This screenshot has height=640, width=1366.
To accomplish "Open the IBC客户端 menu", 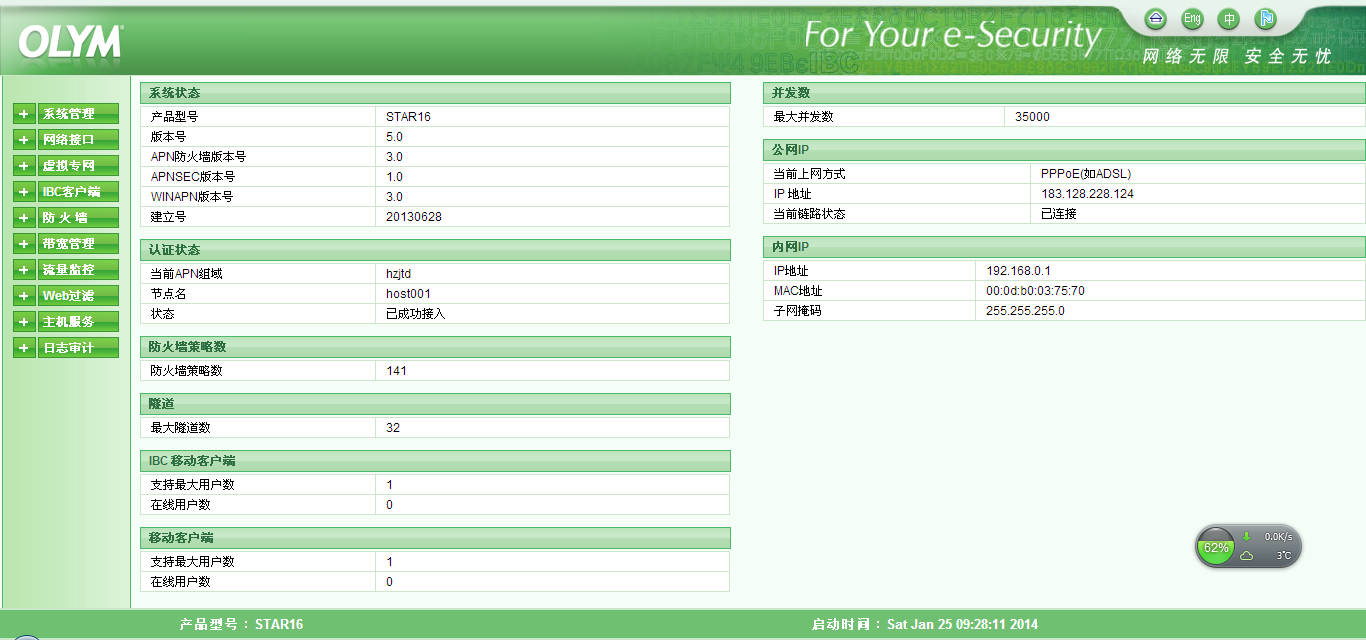I will [x=78, y=192].
